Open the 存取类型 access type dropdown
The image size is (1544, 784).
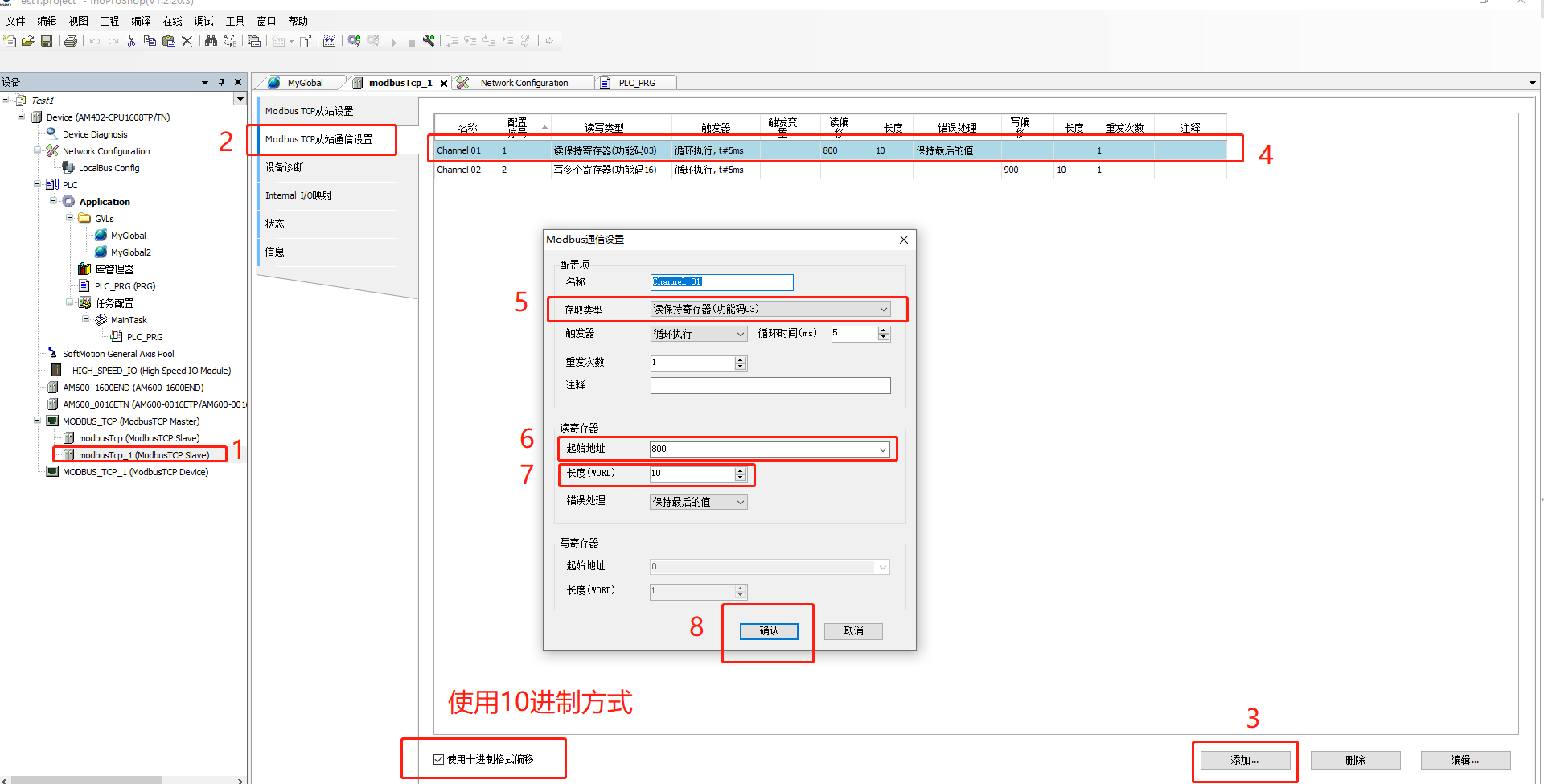click(883, 310)
